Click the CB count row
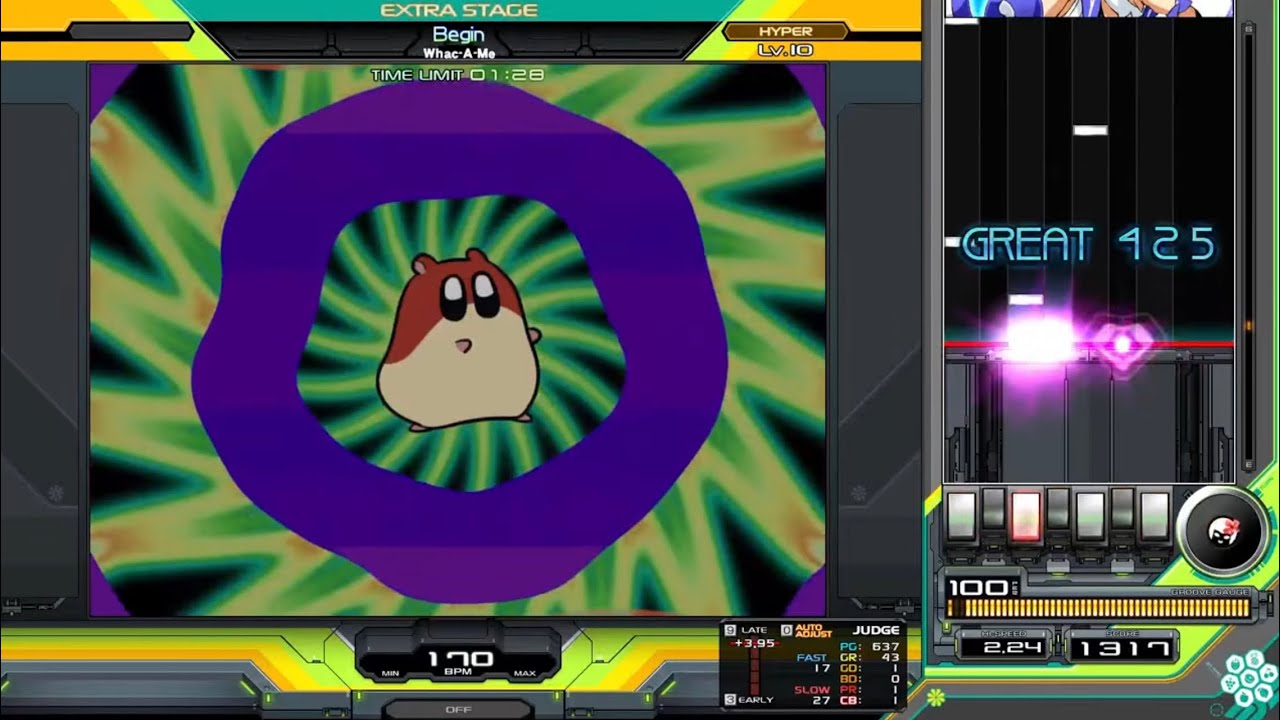This screenshot has height=720, width=1280. click(x=872, y=701)
